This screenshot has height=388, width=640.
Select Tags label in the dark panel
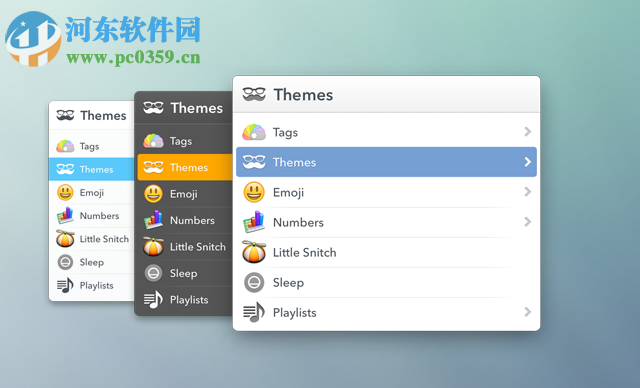[181, 141]
